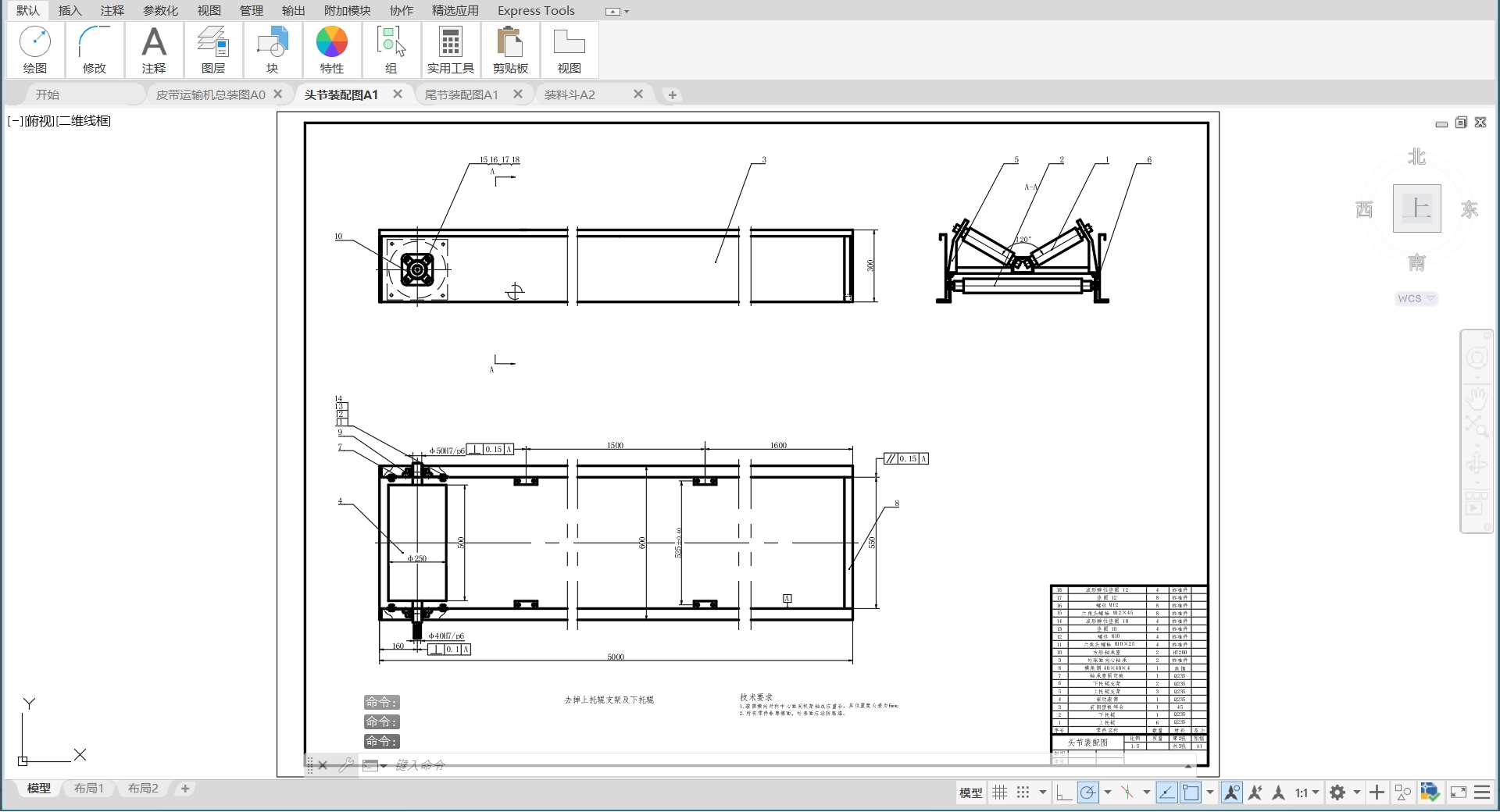Open recent commands dropdown in command line
Image resolution: width=1500 pixels, height=812 pixels.
click(375, 765)
